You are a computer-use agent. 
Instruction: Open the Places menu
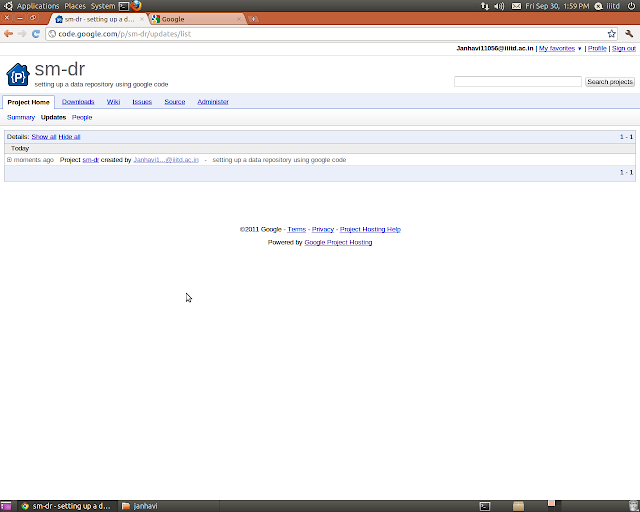(75, 6)
